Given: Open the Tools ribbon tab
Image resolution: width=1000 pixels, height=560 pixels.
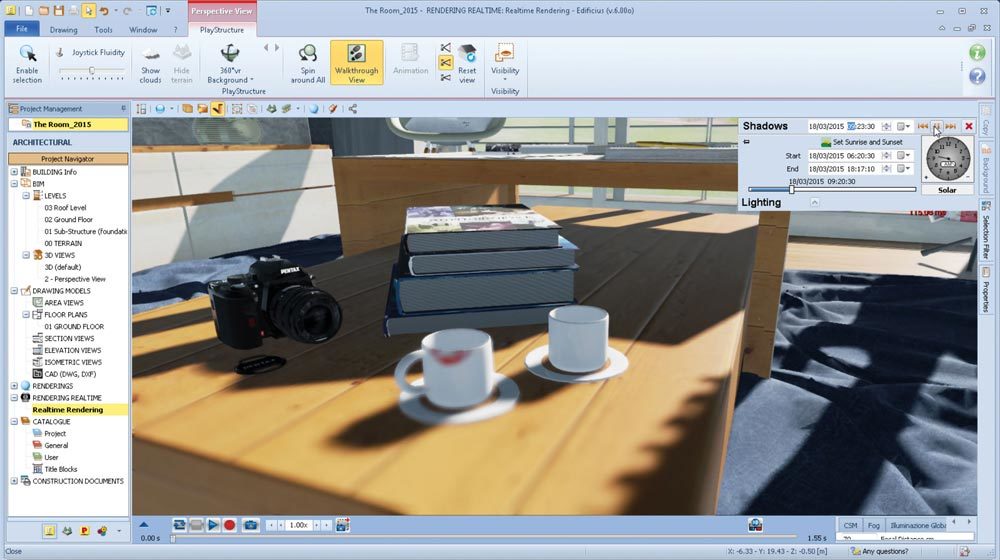Looking at the screenshot, I should (x=103, y=30).
